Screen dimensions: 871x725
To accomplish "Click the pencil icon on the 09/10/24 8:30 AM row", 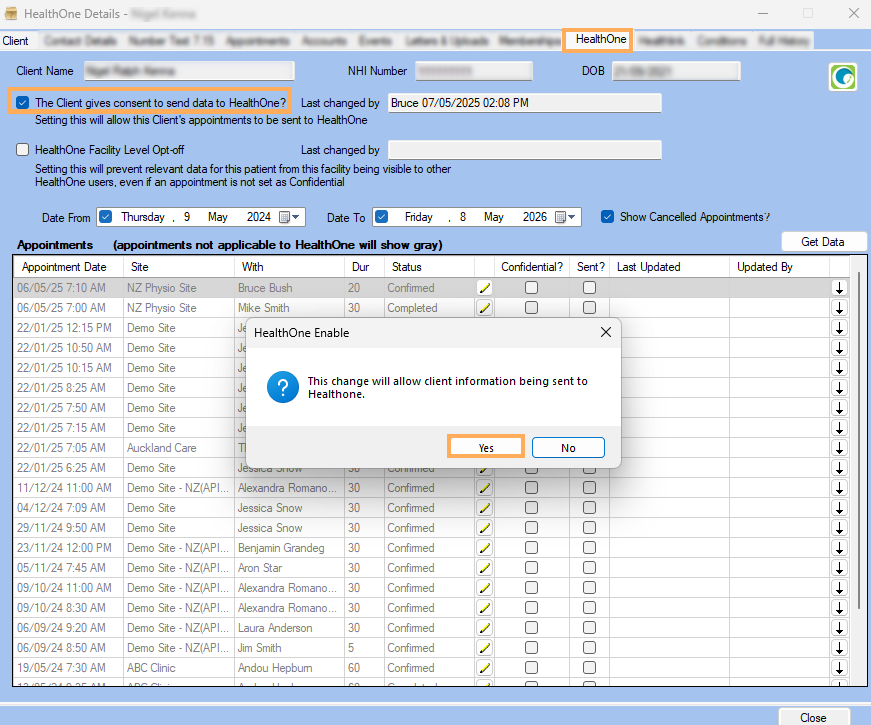I will tap(485, 608).
